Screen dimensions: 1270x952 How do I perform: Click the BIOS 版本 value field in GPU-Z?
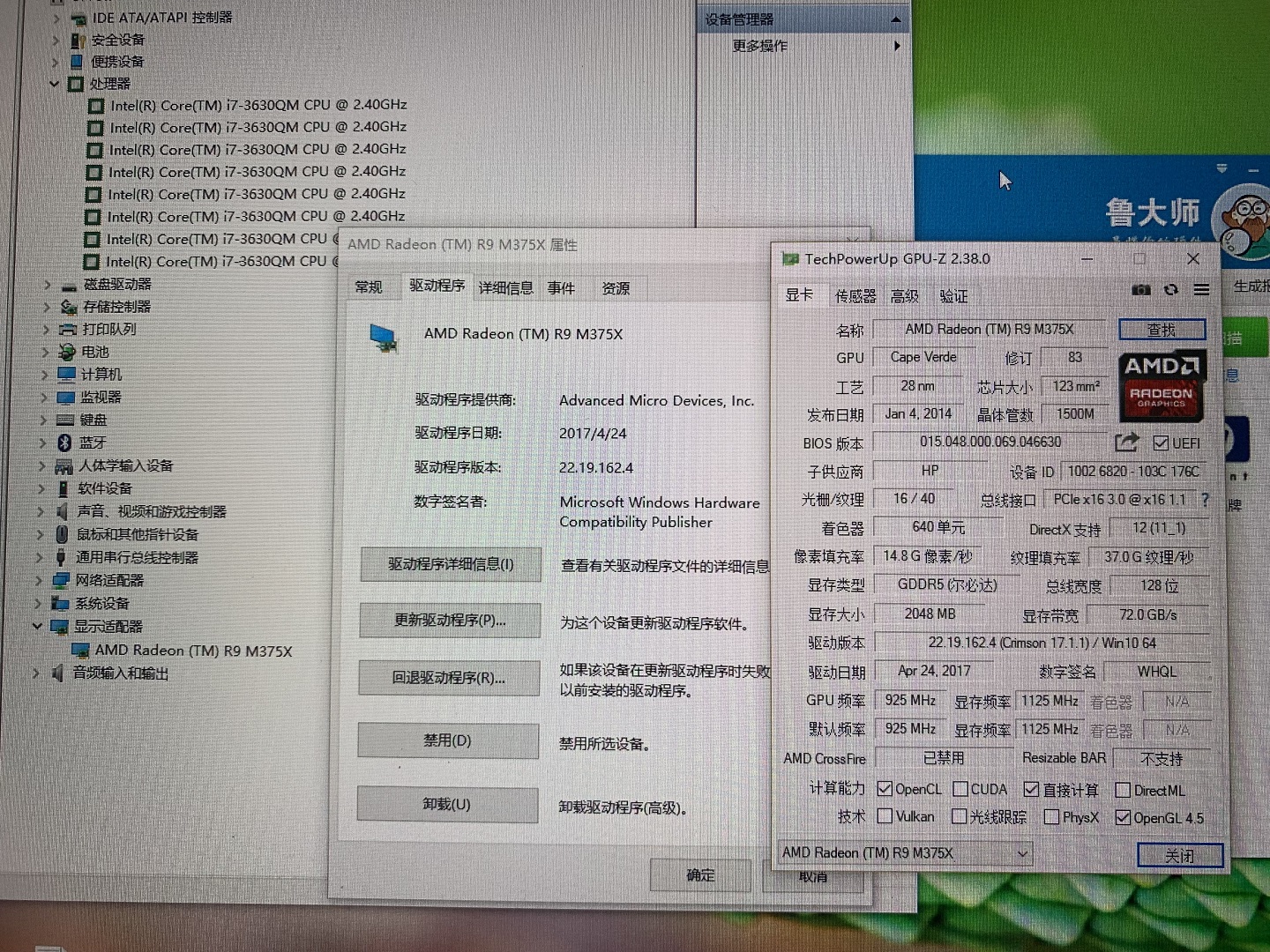(990, 443)
